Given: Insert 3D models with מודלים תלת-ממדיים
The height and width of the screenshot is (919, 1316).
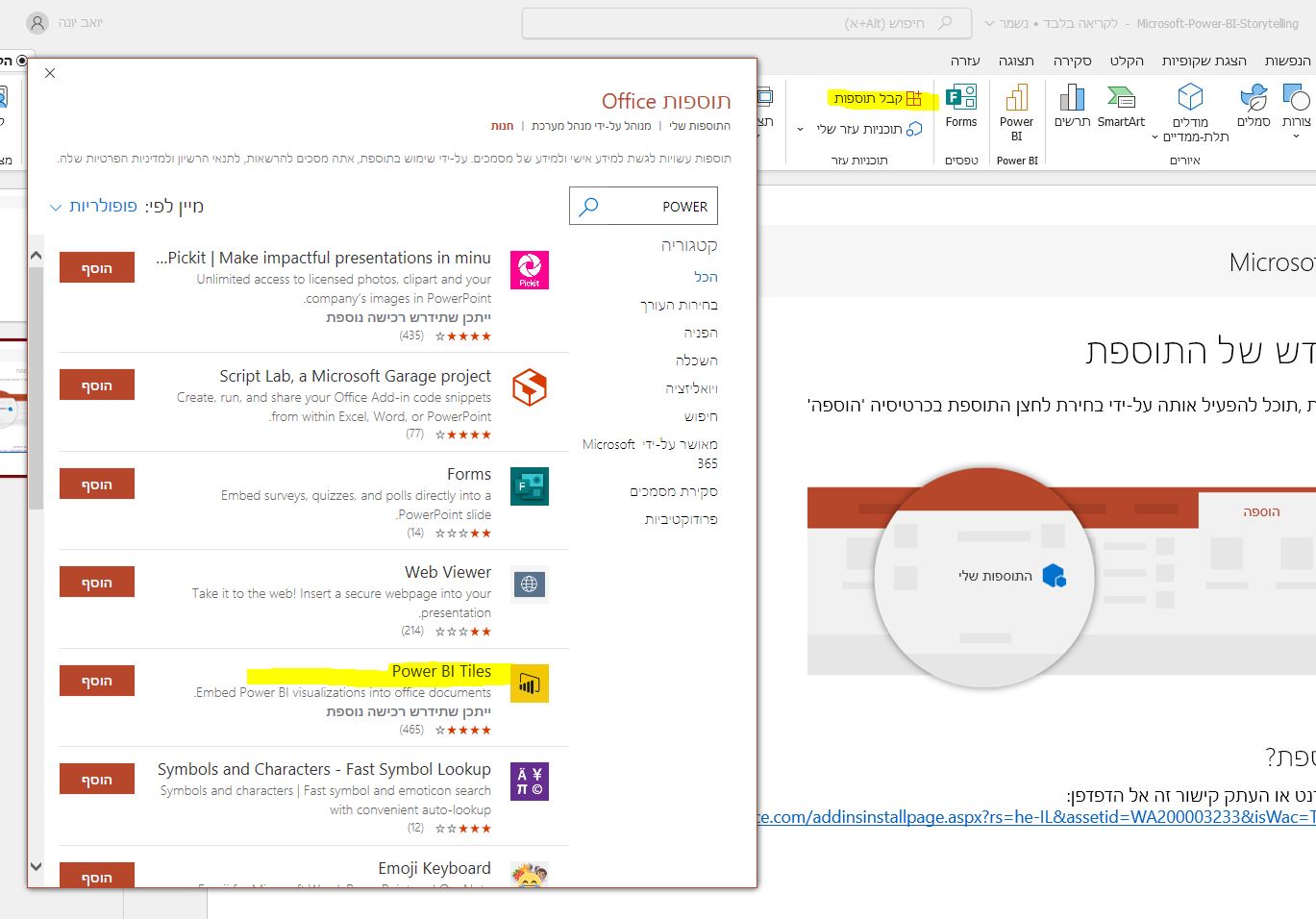Looking at the screenshot, I should (1190, 112).
